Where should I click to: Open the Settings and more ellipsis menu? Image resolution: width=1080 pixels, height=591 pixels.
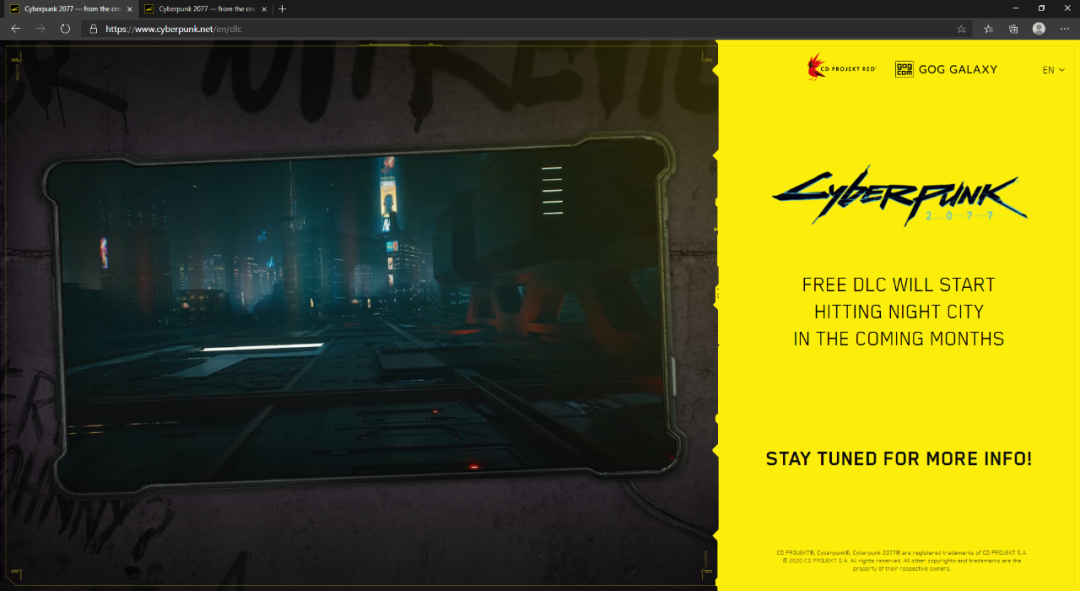pyautogui.click(x=1064, y=29)
